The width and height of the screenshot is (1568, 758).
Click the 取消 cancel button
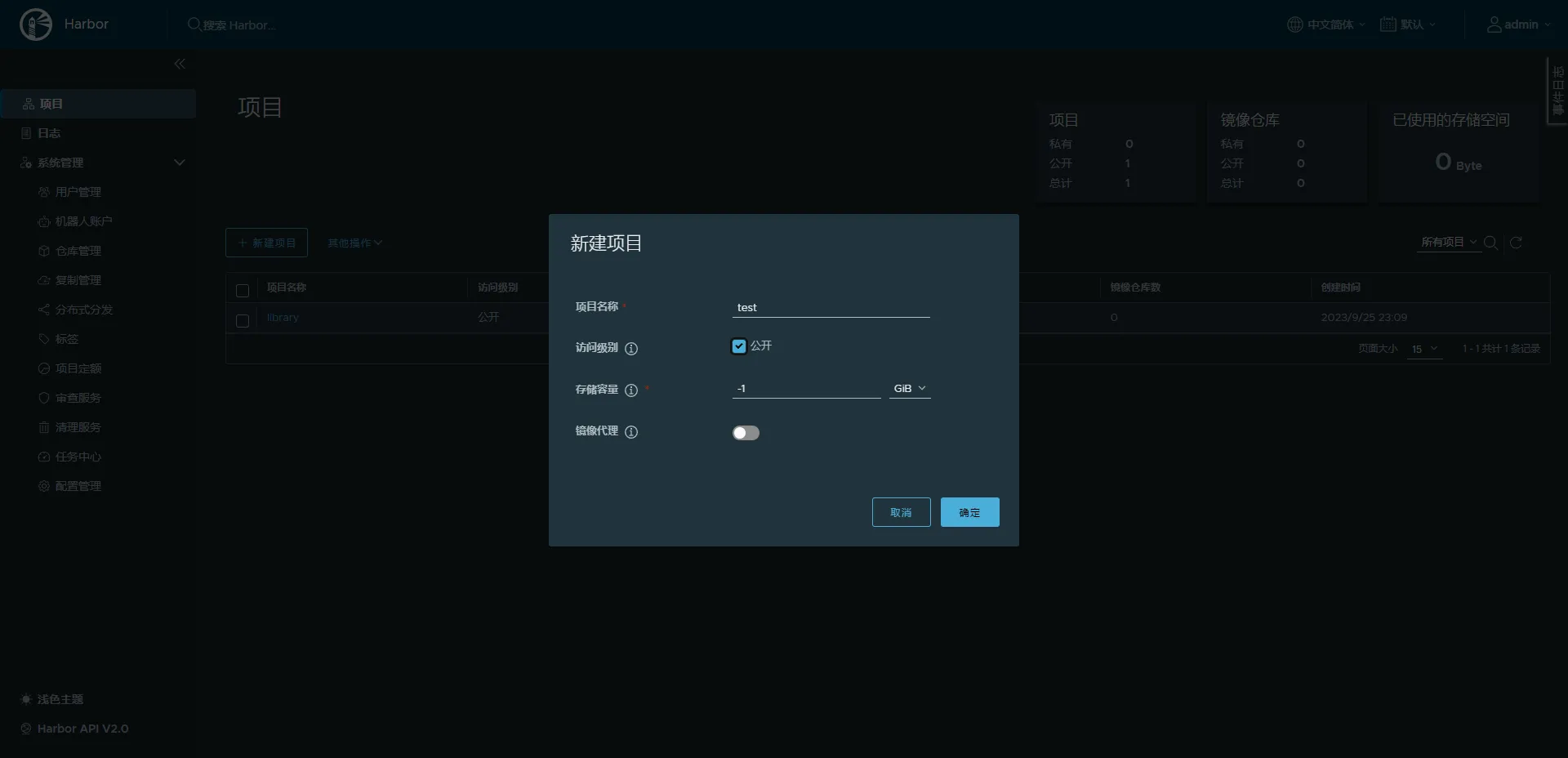902,512
